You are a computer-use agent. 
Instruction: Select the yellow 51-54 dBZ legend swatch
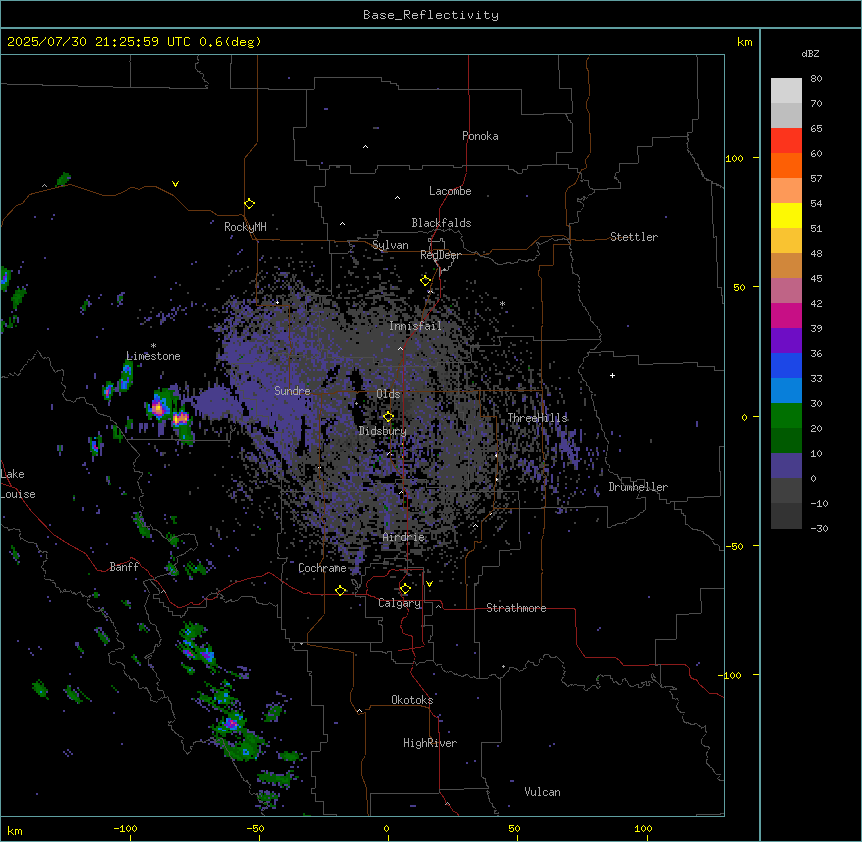pyautogui.click(x=786, y=215)
